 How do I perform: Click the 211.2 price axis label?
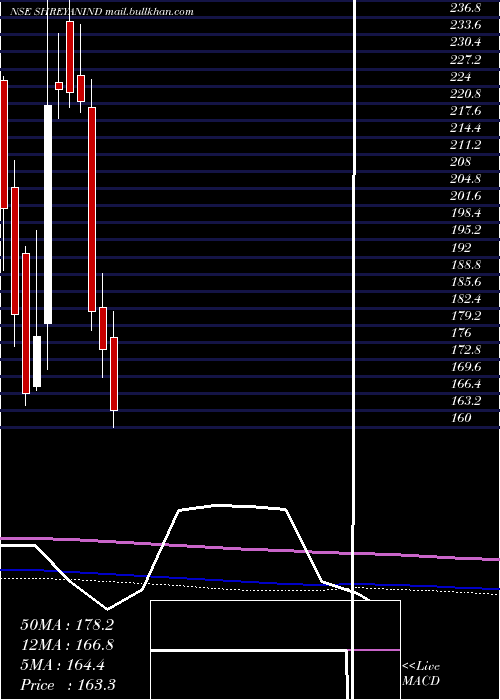point(465,145)
